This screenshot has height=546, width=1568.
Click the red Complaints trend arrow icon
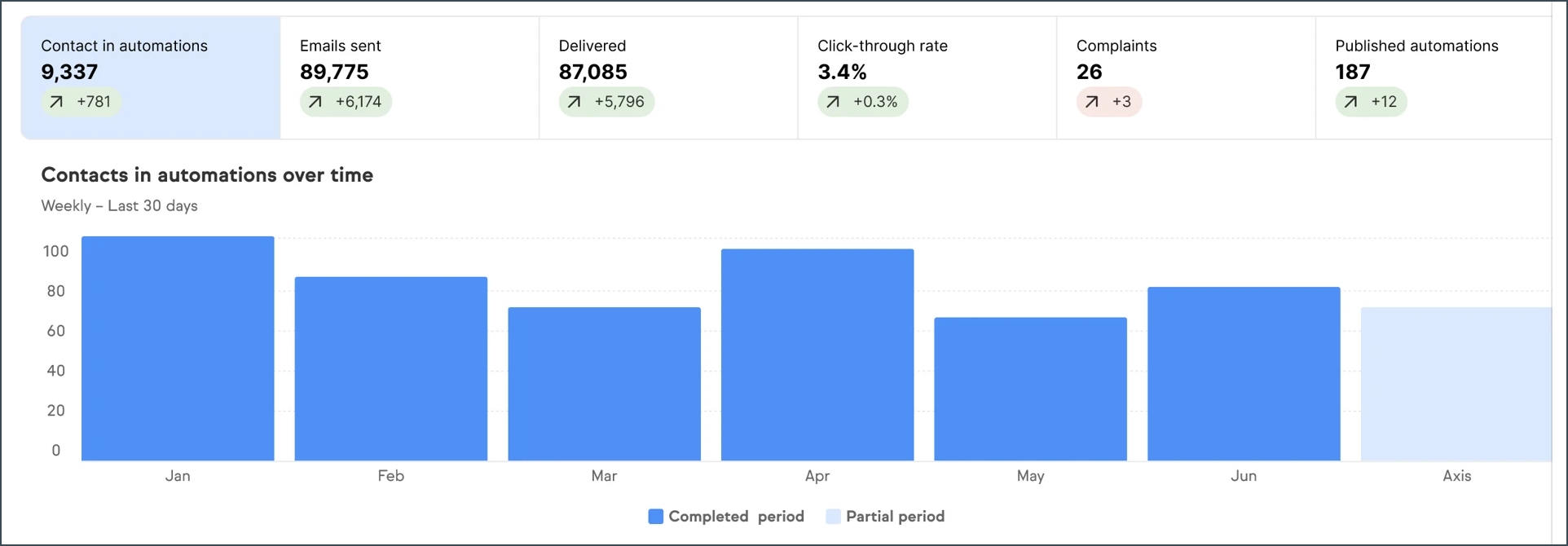[x=1092, y=102]
